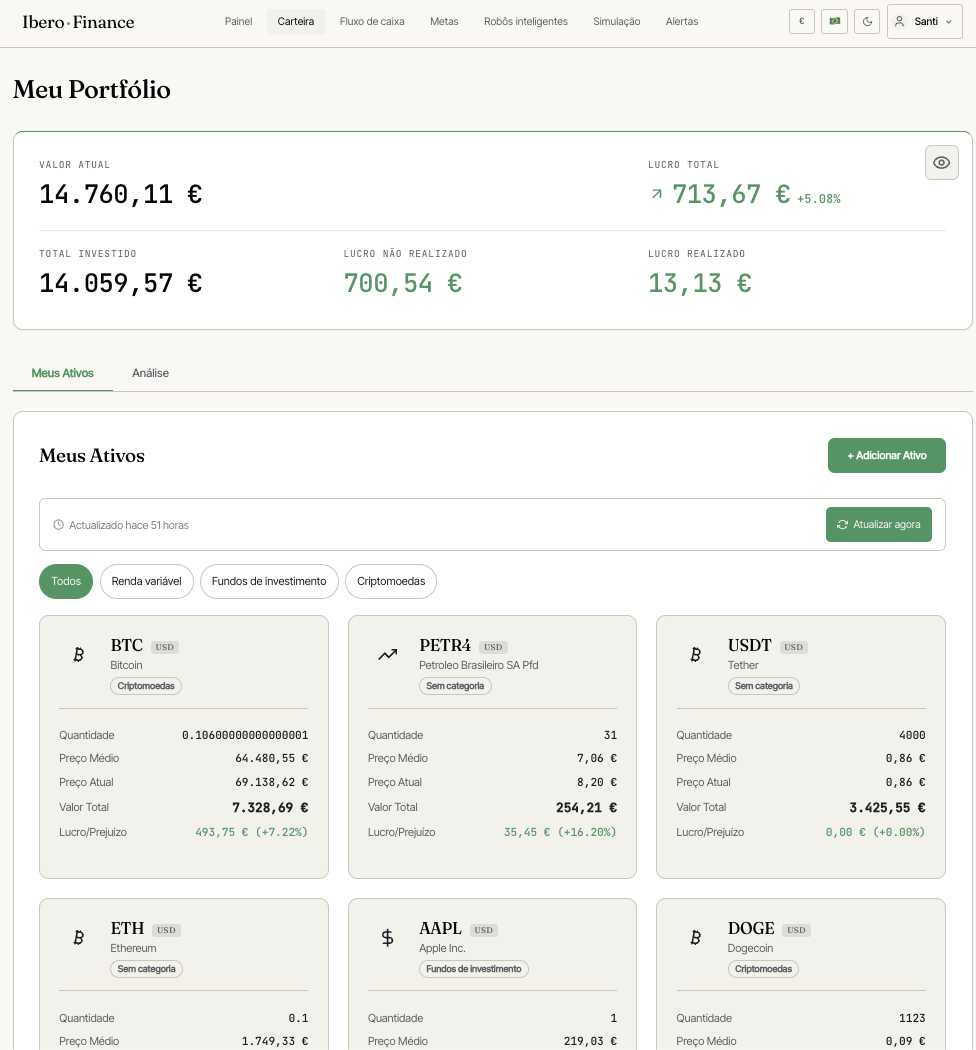This screenshot has height=1050, width=976.
Task: Switch to the Meus Ativos tab
Action: (62, 373)
